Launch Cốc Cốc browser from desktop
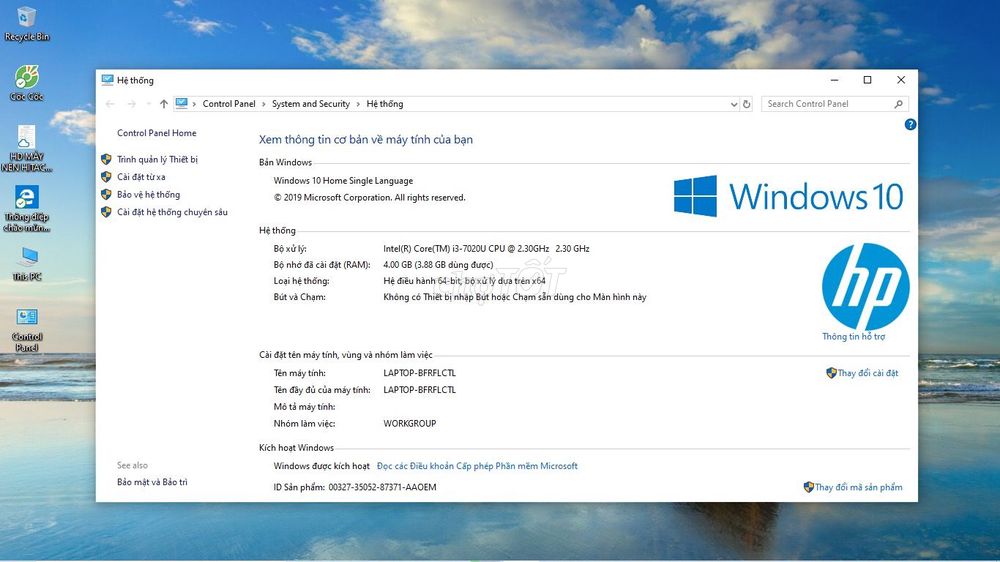This screenshot has width=1000, height=562. [27, 83]
